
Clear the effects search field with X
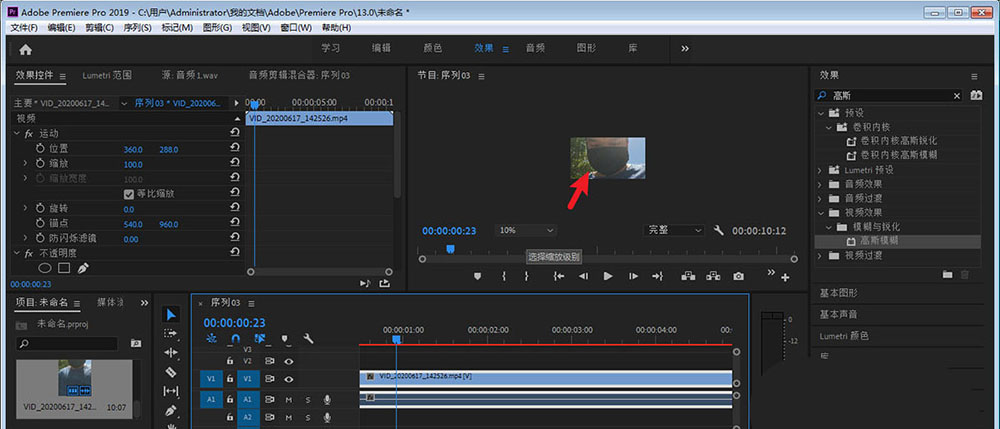tap(956, 95)
